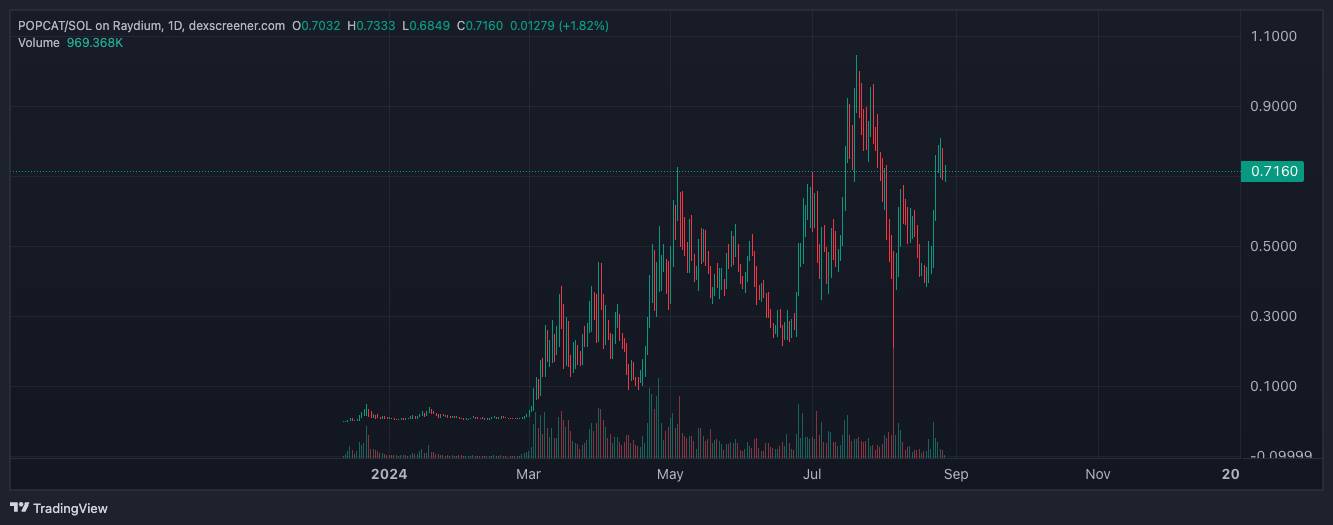Click the Mar label on time axis
1333x525 pixels.
coord(528,474)
